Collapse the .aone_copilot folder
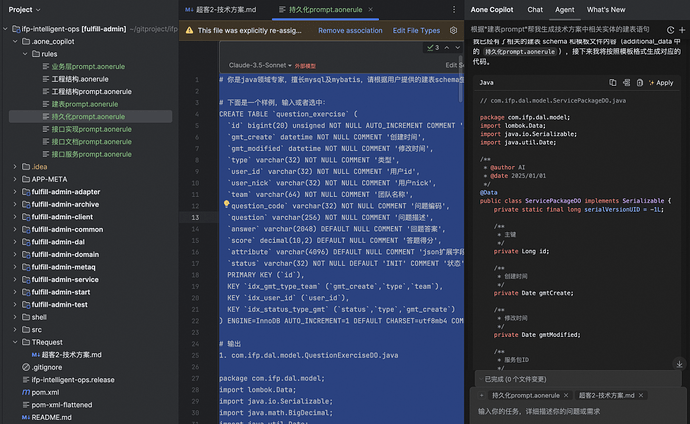This screenshot has width=690, height=424. pos(15,41)
